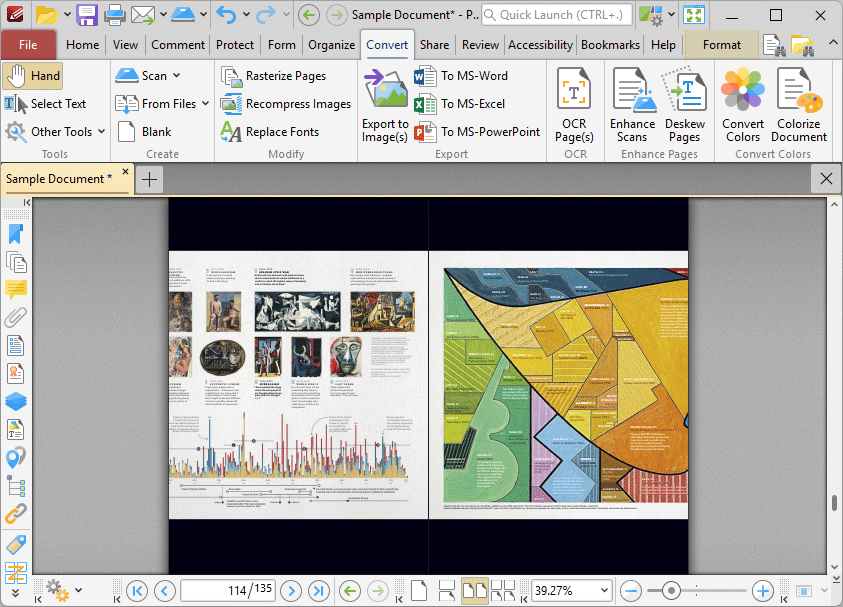
Task: Switch to the Protect tab
Action: [x=234, y=45]
